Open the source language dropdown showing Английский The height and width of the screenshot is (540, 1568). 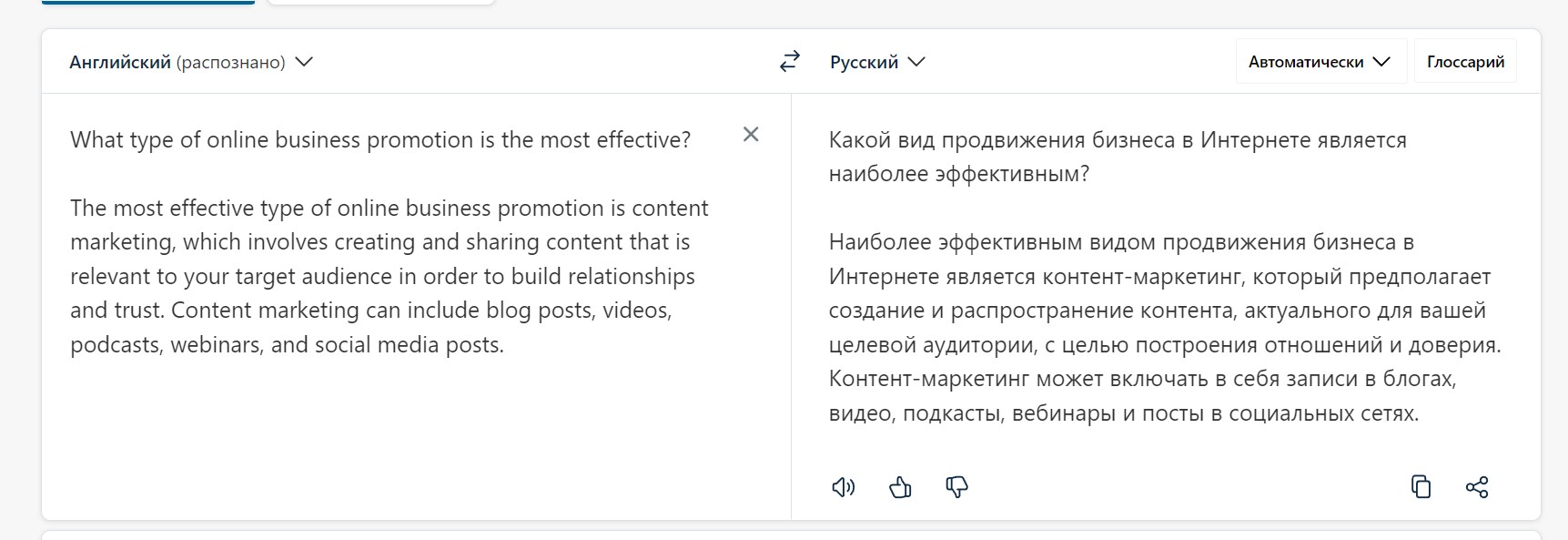[190, 61]
